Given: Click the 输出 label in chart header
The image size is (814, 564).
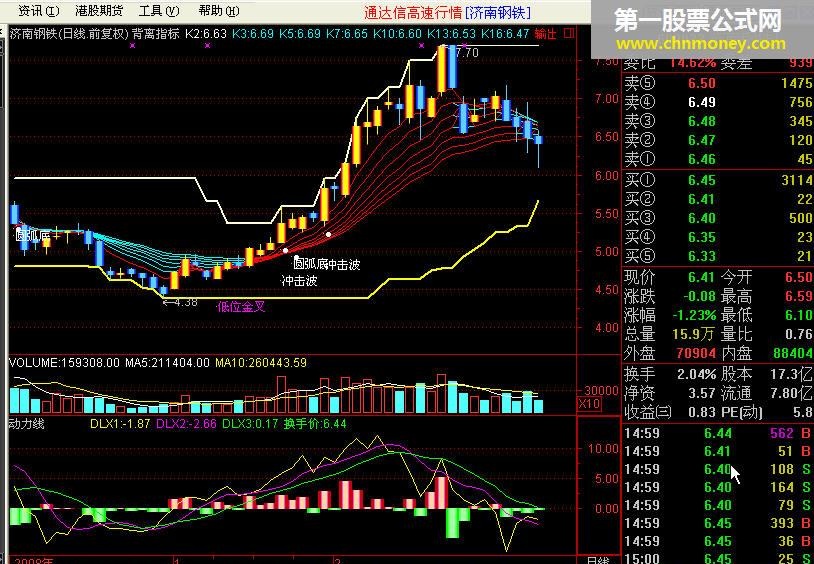Looking at the screenshot, I should pos(545,34).
